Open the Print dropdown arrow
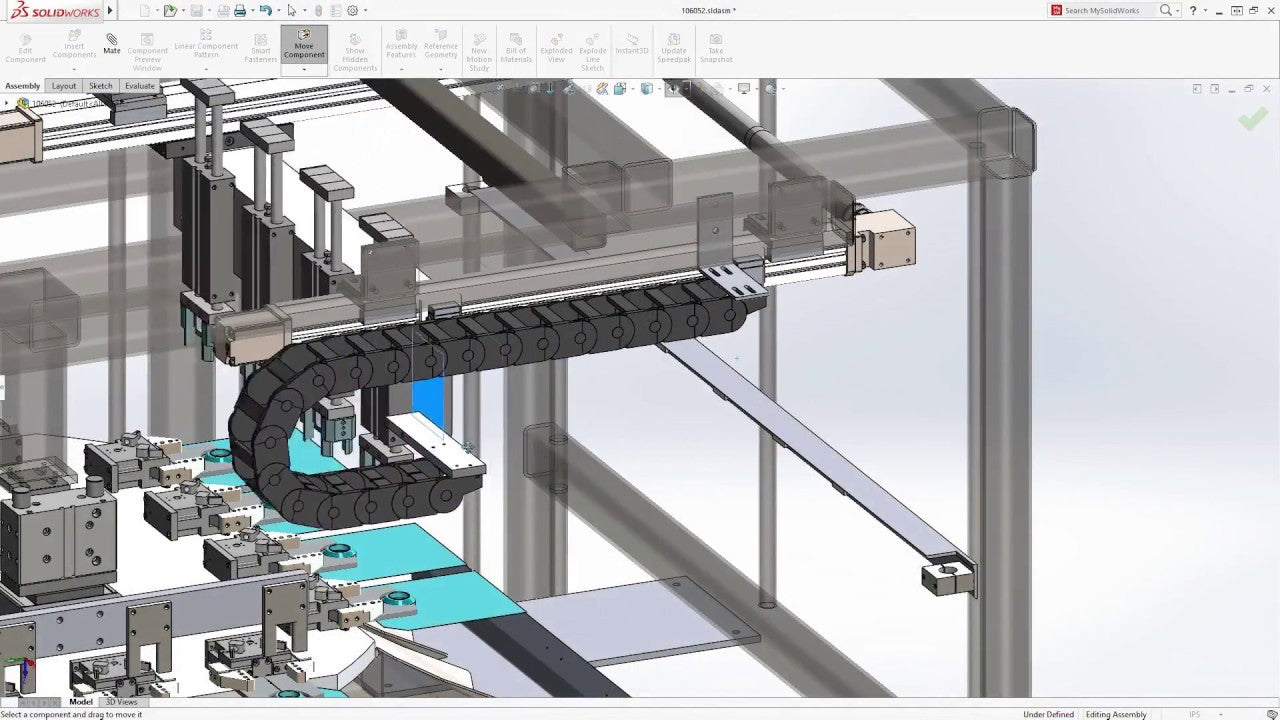The width and height of the screenshot is (1280, 720). click(x=253, y=10)
